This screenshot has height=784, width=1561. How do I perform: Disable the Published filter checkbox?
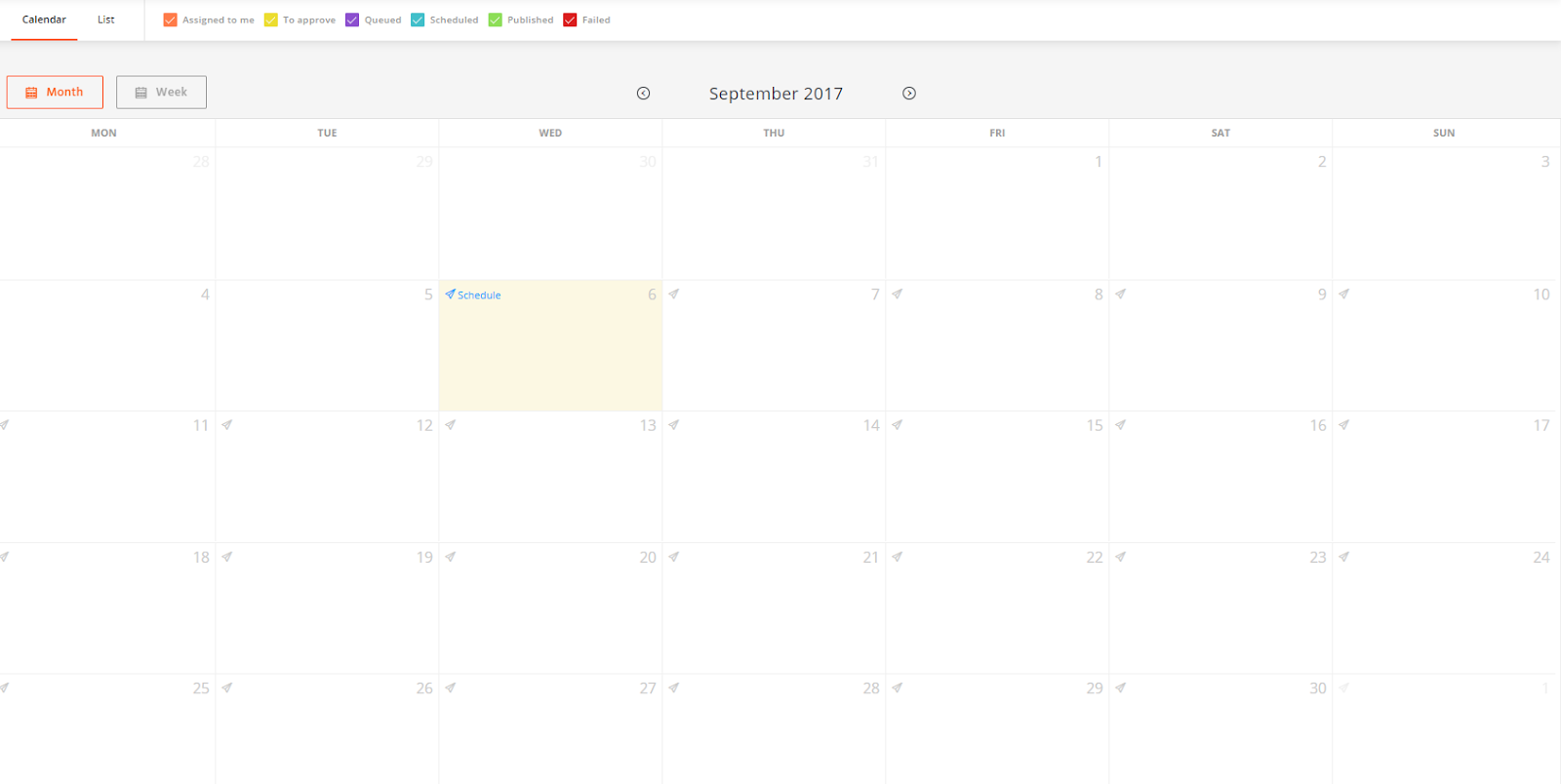click(496, 20)
